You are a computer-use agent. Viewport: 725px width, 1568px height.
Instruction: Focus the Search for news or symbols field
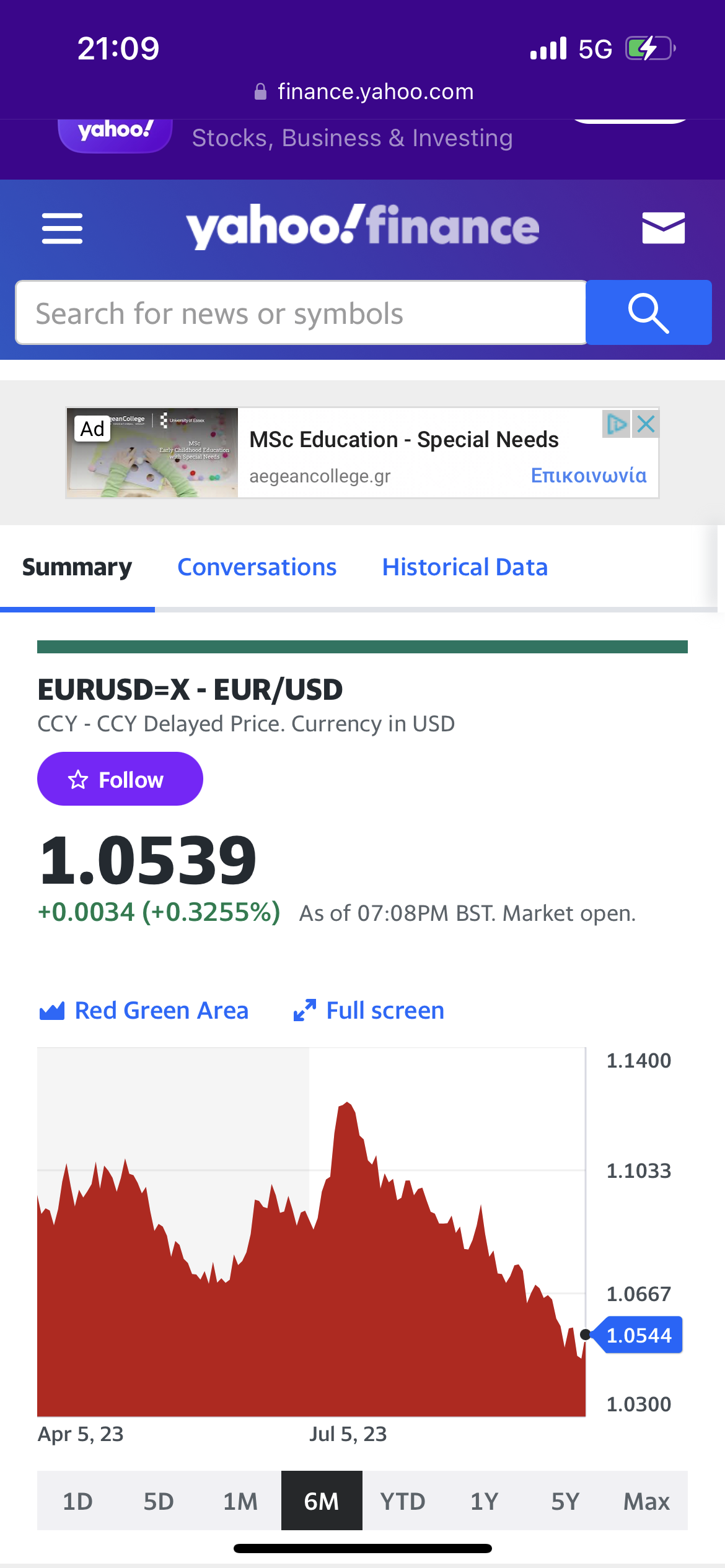301,313
